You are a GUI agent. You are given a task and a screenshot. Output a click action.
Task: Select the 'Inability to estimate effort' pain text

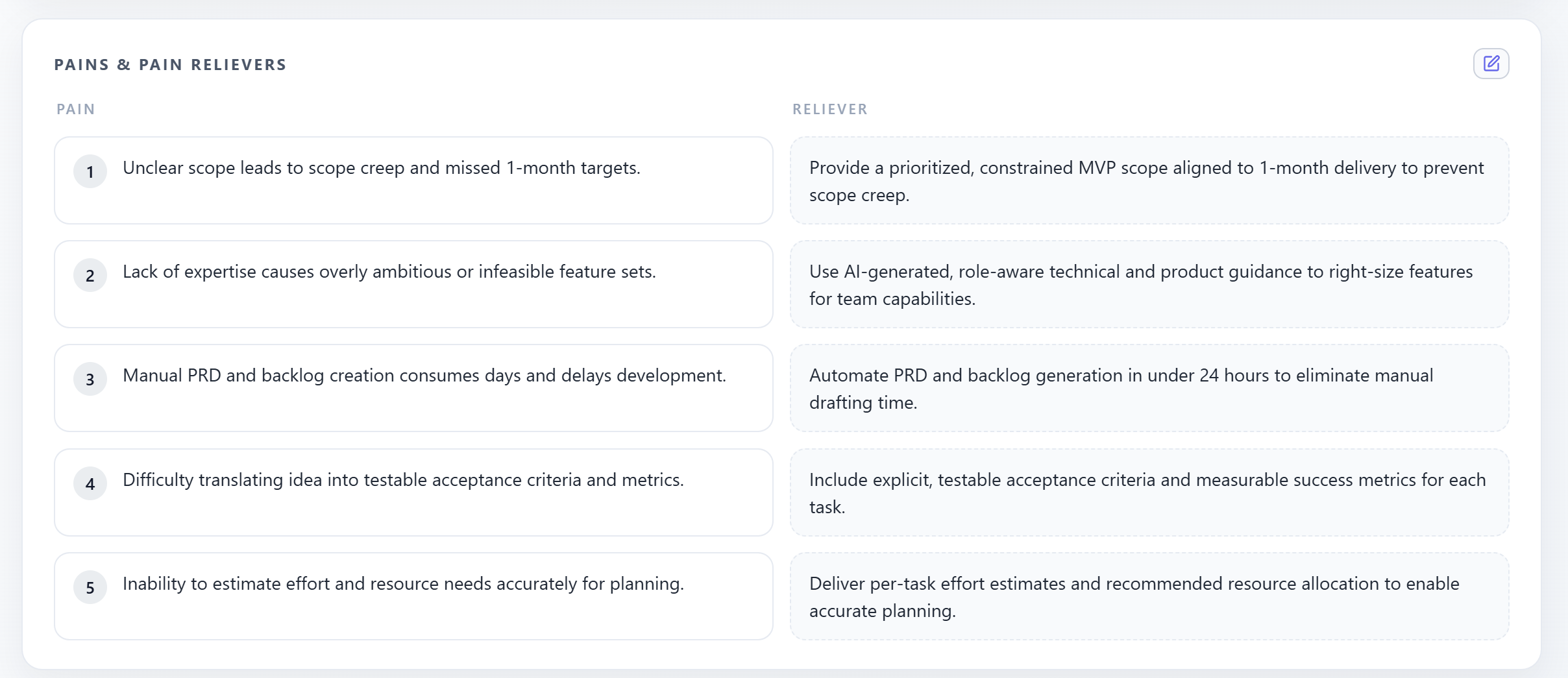[x=403, y=584]
